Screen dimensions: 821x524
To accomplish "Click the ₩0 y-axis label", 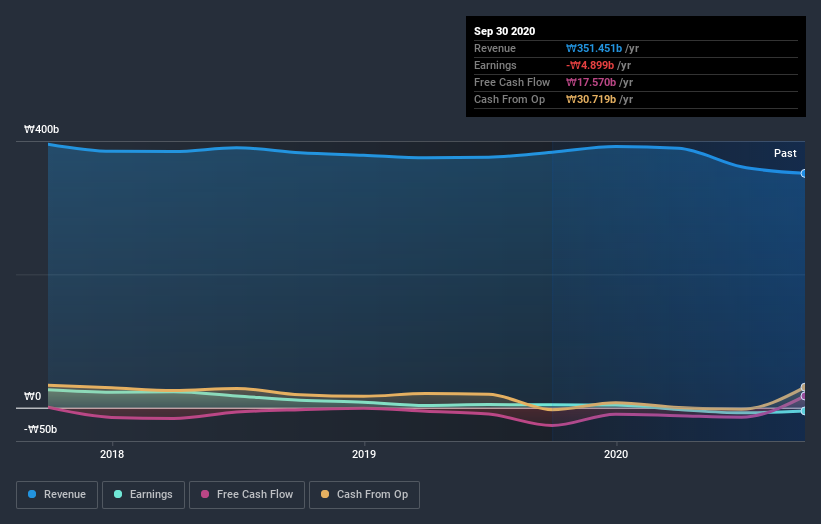I will point(32,396).
